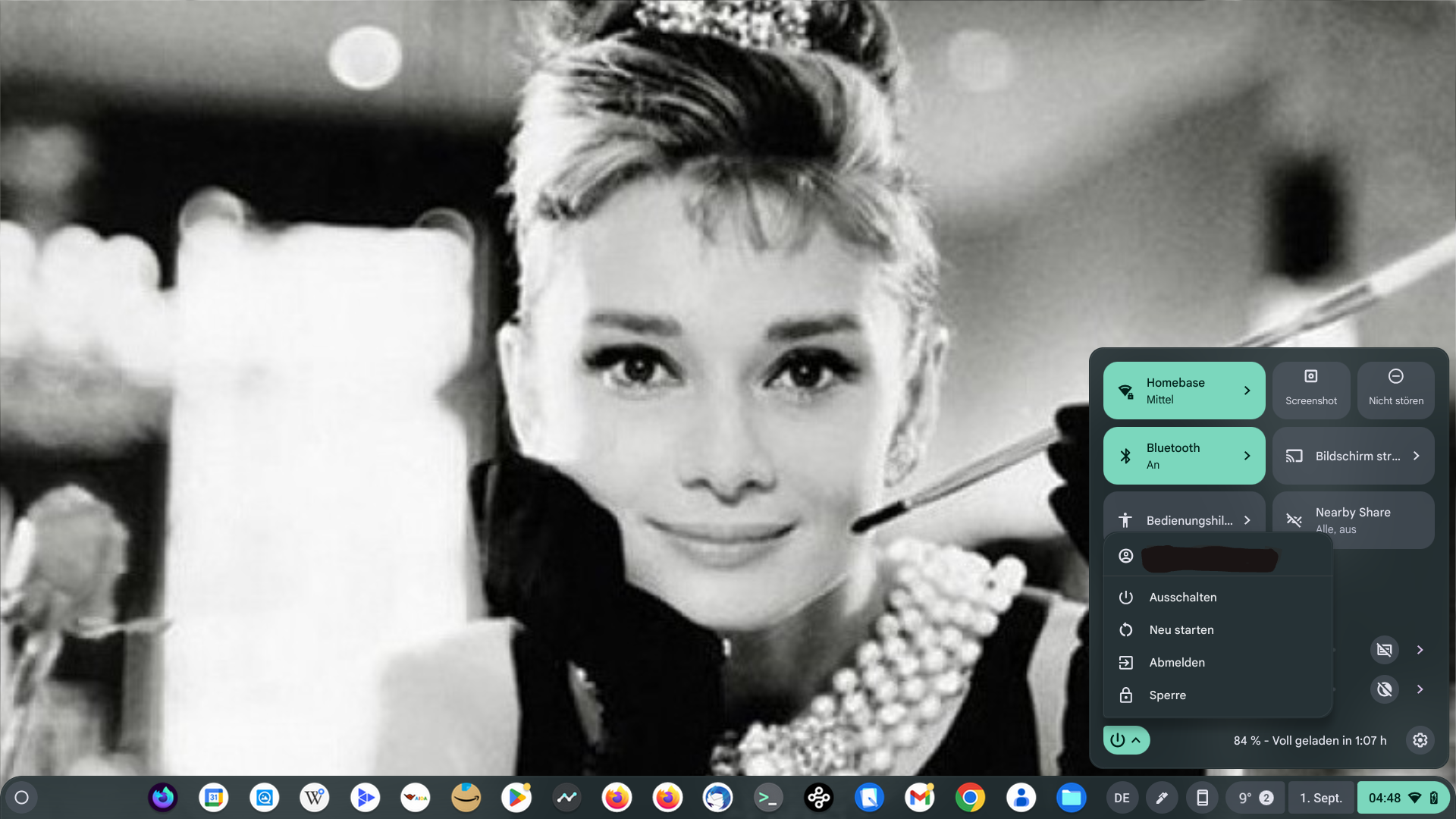
Task: Open the Terminal app
Action: (768, 798)
